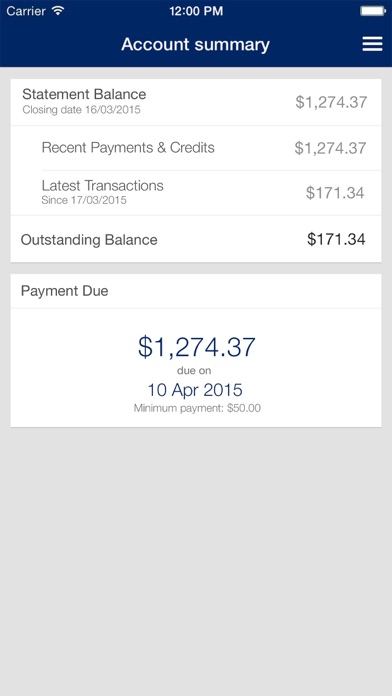Image resolution: width=392 pixels, height=696 pixels.
Task: Tap the Account summary title
Action: [x=195, y=44]
